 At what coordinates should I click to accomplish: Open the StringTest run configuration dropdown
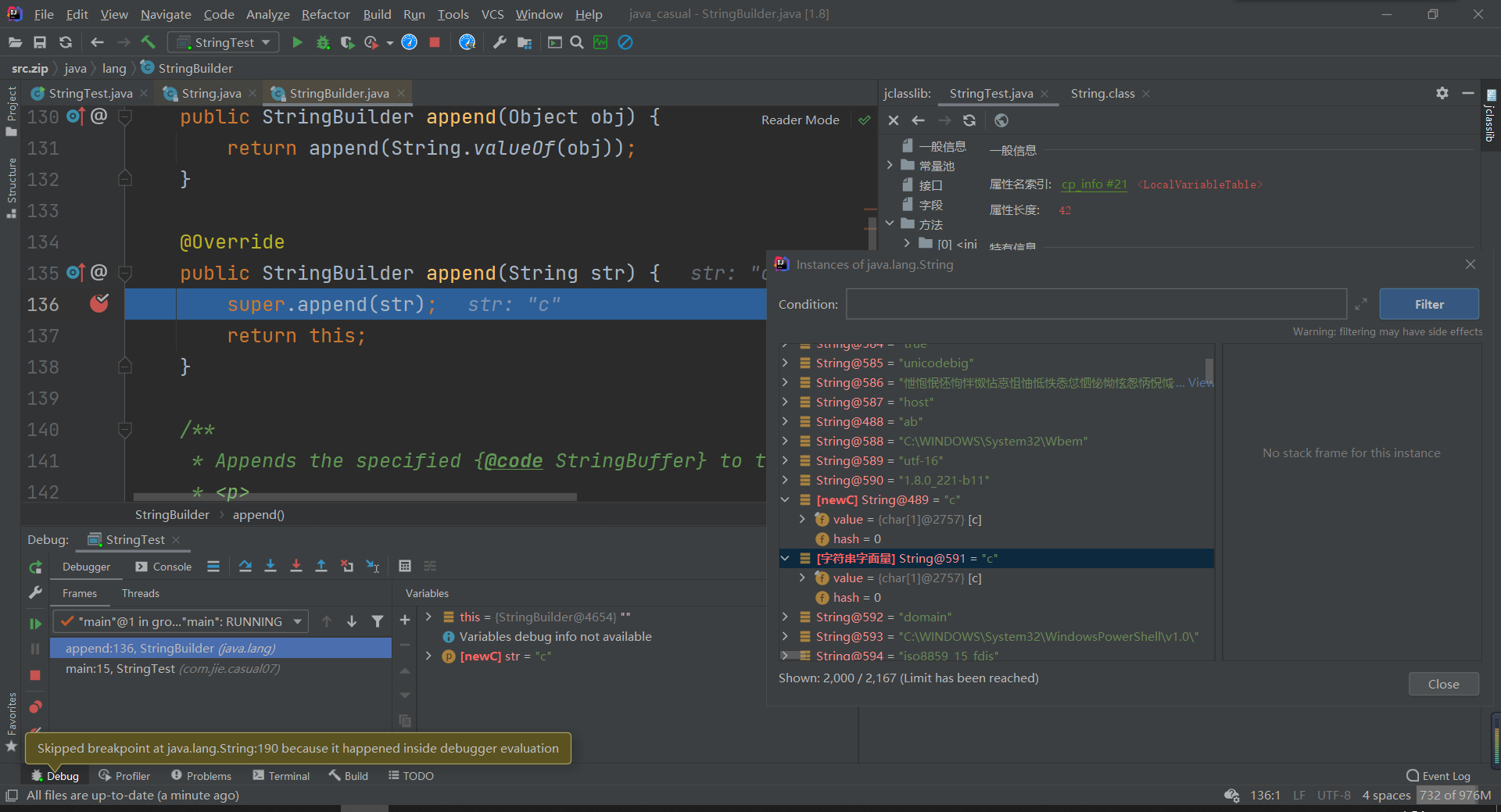coord(224,42)
